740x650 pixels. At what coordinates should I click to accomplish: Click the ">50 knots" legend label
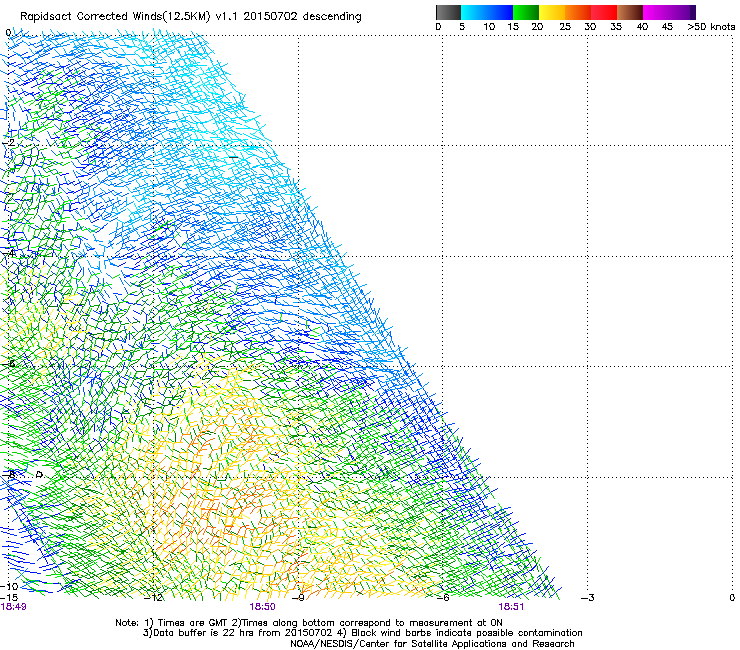click(711, 27)
